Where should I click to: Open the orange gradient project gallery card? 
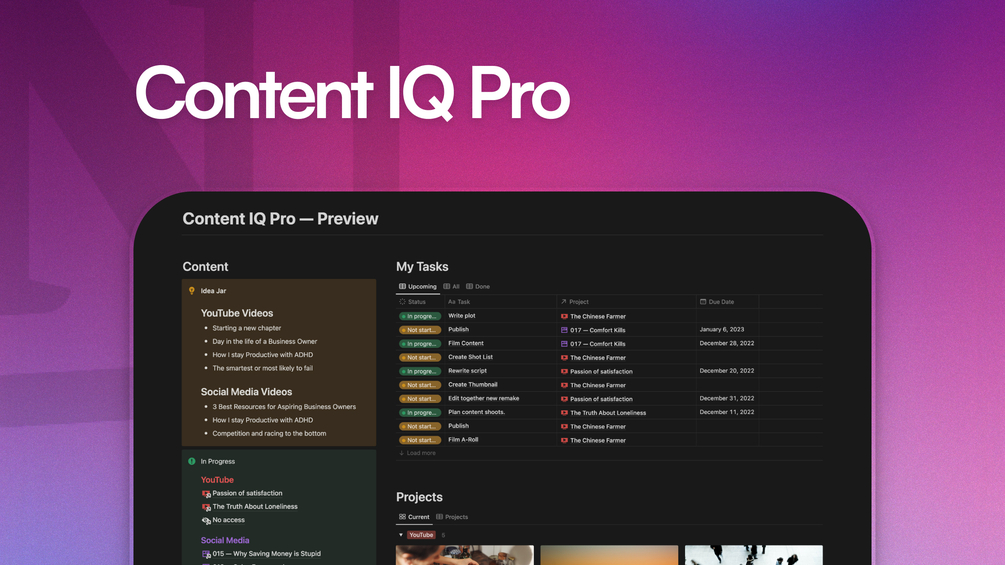pos(609,555)
